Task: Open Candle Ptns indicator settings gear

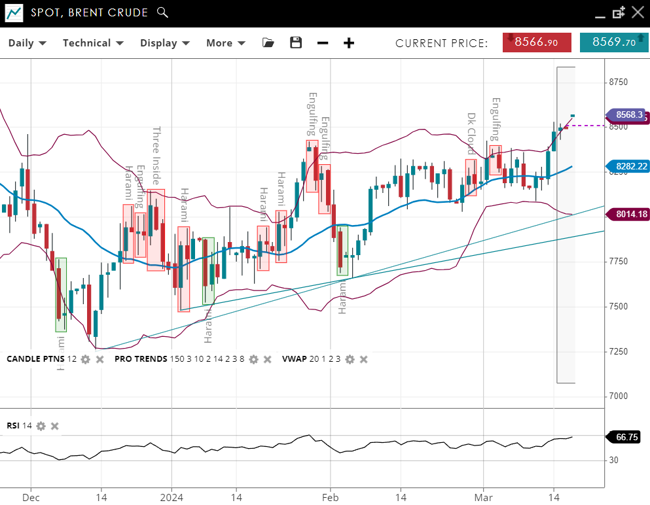Action: (86, 359)
